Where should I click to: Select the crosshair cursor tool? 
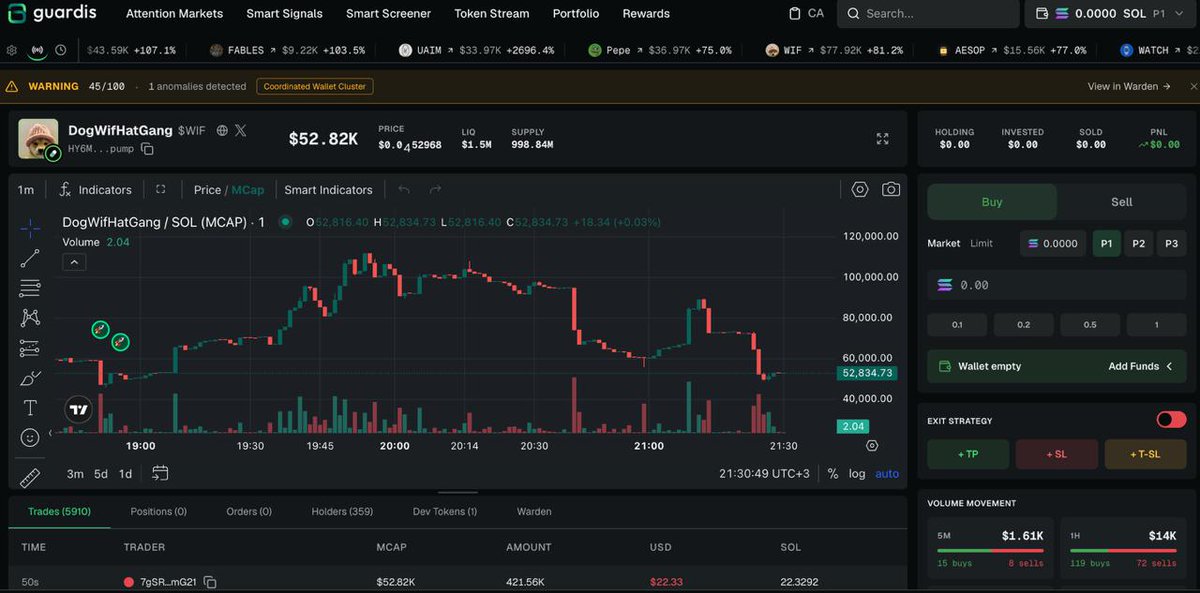coord(30,228)
